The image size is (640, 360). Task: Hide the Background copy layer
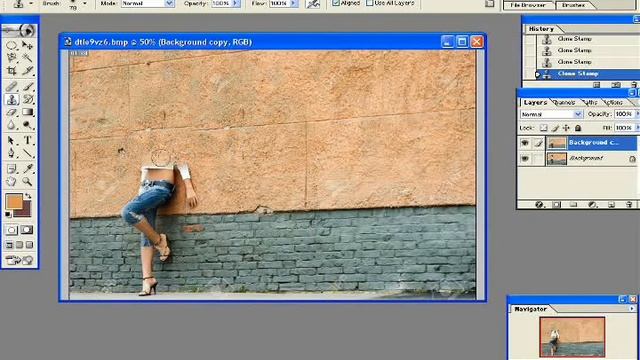525,143
